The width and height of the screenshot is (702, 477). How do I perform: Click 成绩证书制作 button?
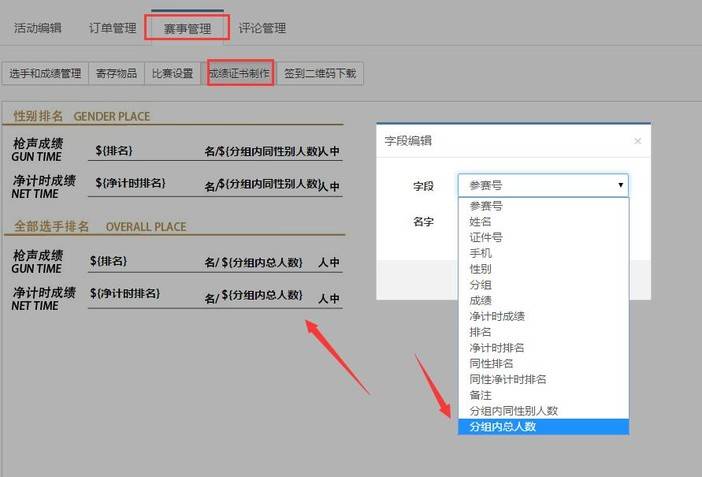pyautogui.click(x=238, y=74)
